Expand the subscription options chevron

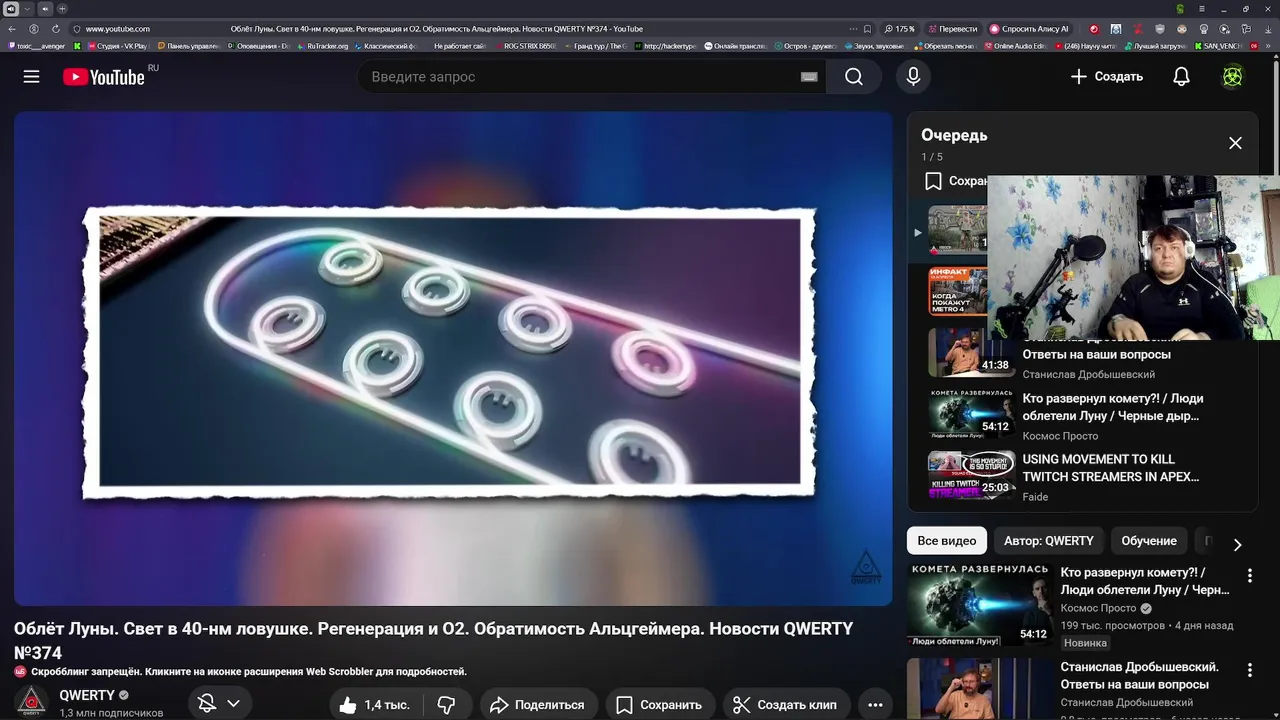[x=233, y=704]
